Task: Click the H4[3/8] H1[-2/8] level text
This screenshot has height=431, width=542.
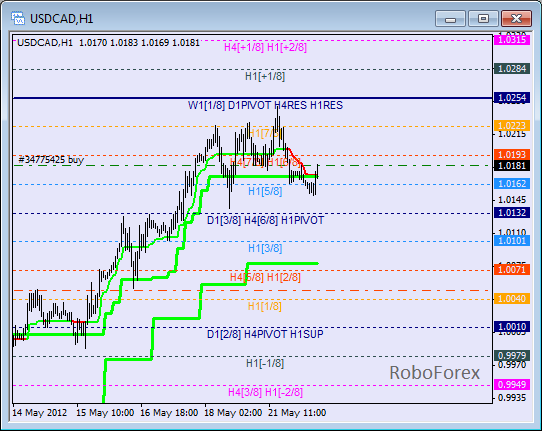Action: [265, 392]
